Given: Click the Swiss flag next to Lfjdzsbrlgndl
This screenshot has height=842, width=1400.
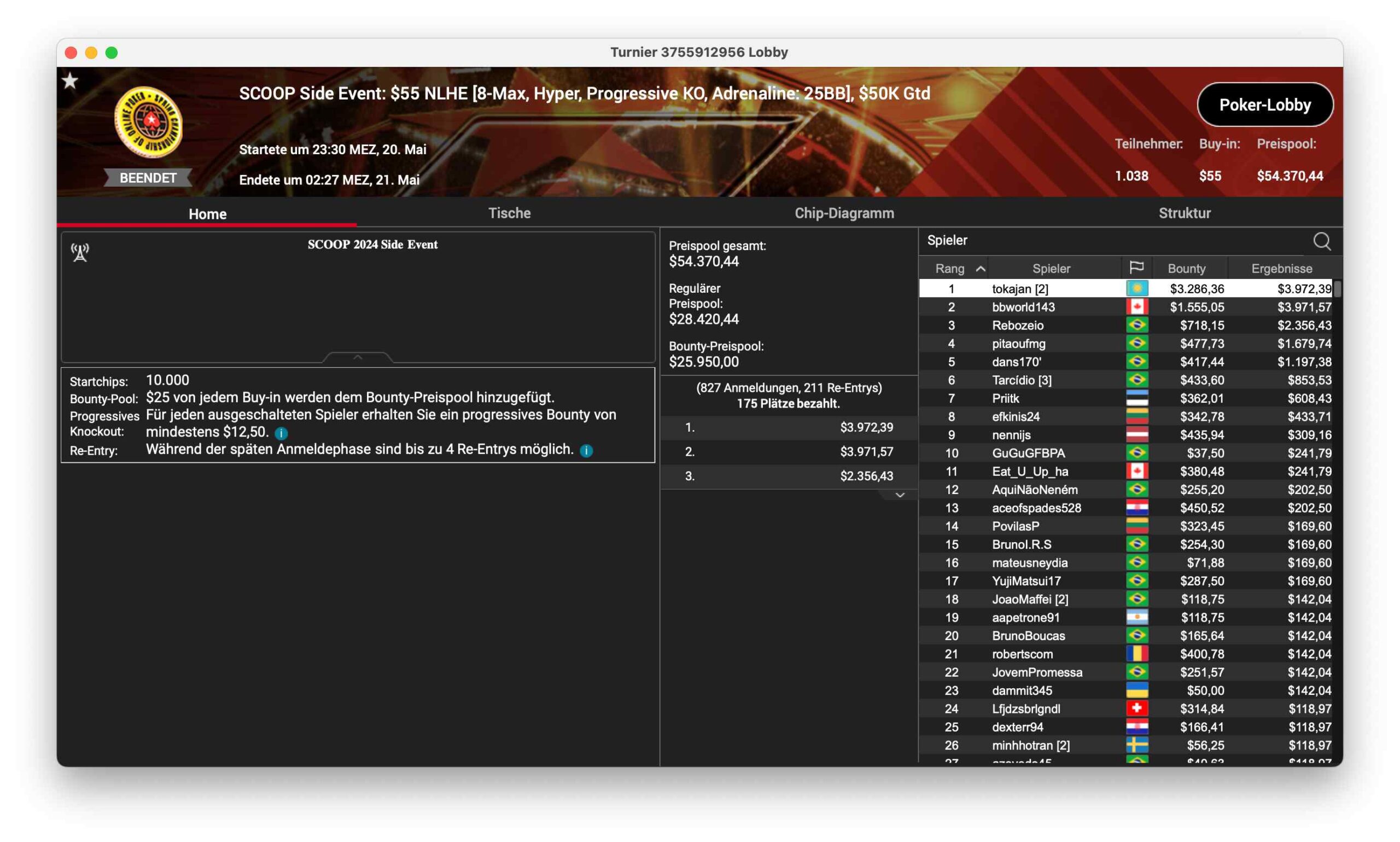Looking at the screenshot, I should (x=1136, y=708).
